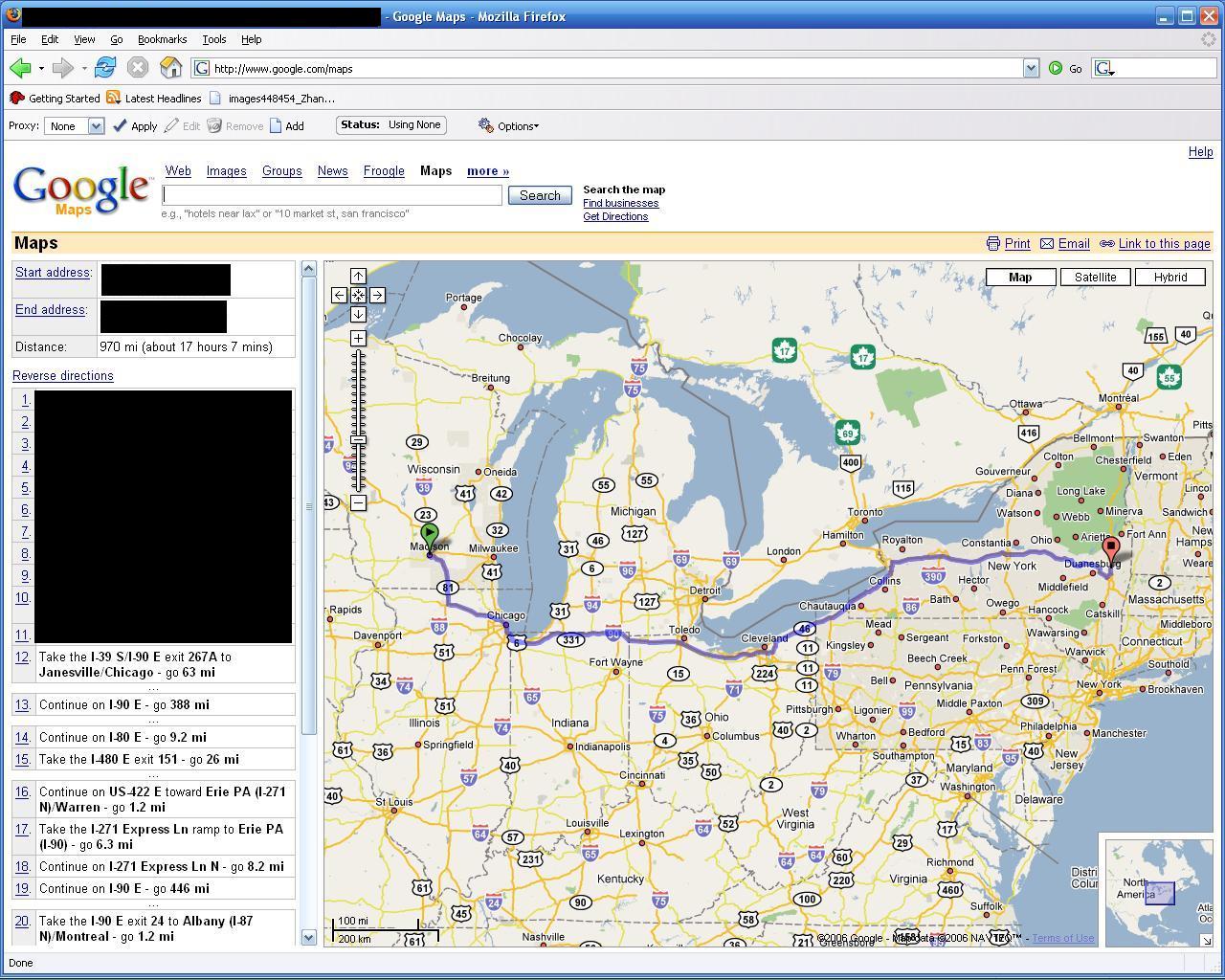Open the Proxy selection dropdown

pyautogui.click(x=75, y=125)
